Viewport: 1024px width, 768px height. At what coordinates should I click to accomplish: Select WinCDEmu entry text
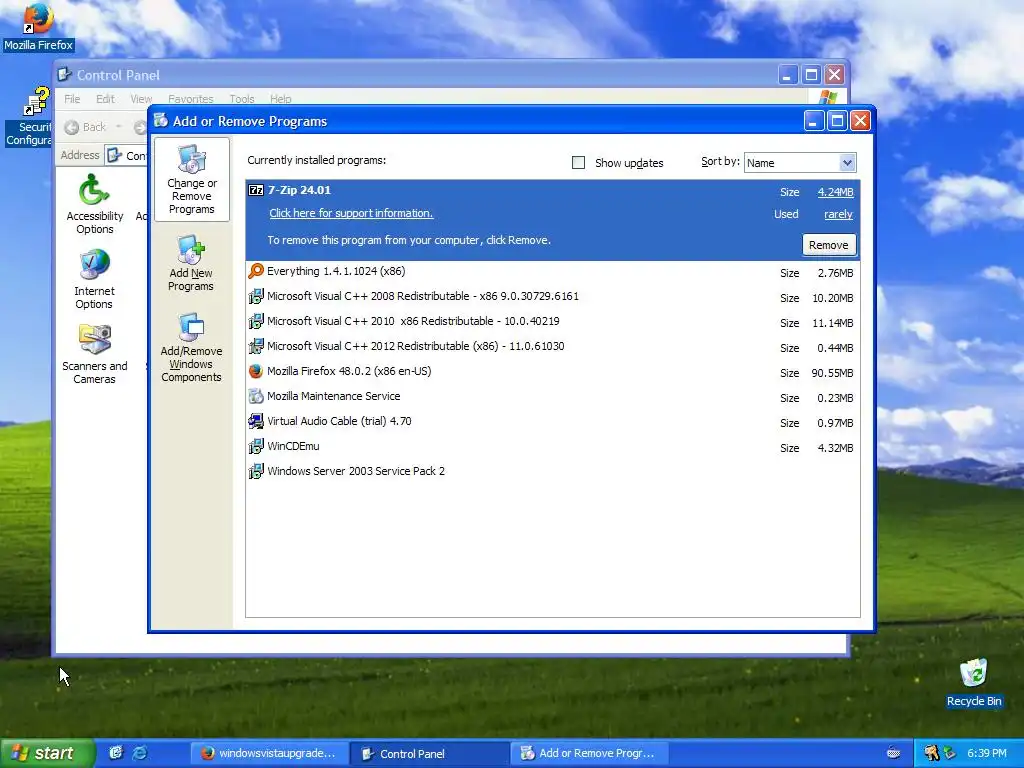[x=293, y=447]
